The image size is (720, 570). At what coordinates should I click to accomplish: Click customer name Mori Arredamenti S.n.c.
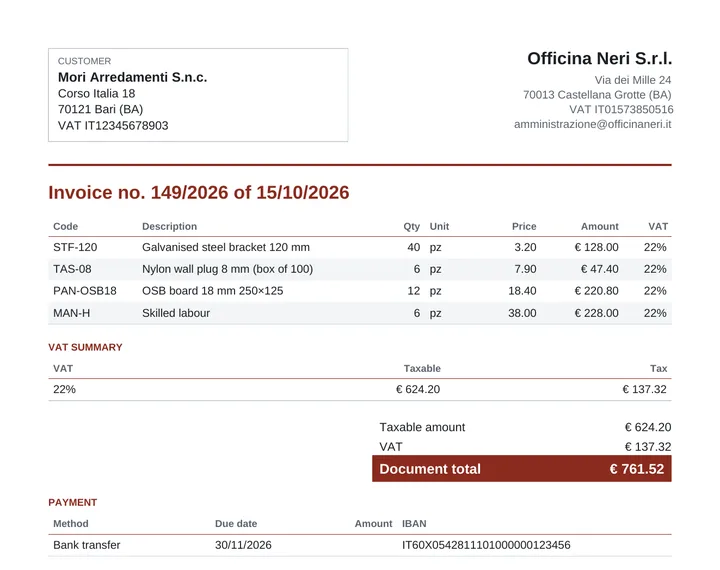[x=132, y=77]
